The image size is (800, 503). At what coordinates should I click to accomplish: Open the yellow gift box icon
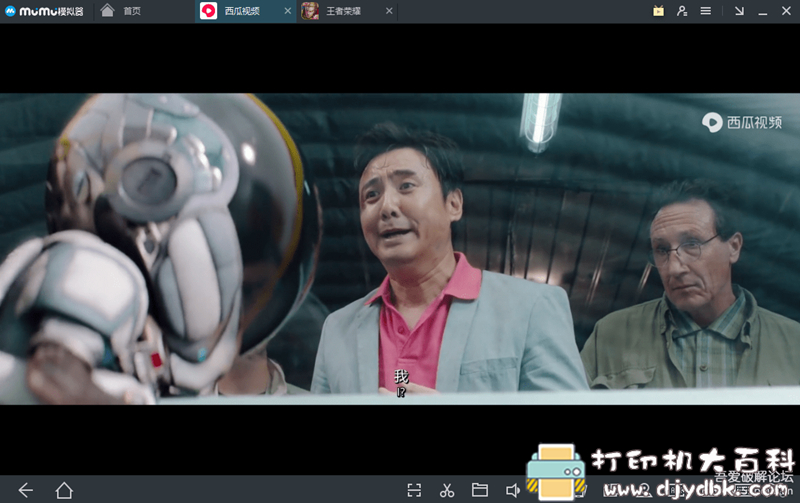point(659,11)
